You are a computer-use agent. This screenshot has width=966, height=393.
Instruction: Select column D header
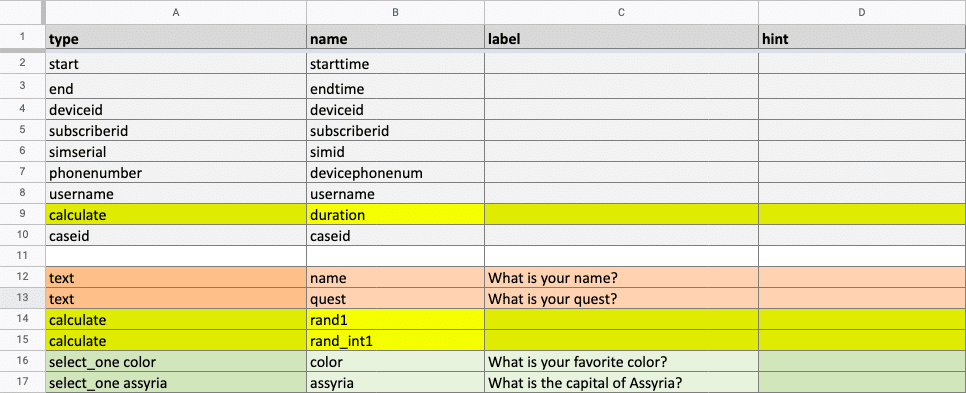click(x=862, y=12)
